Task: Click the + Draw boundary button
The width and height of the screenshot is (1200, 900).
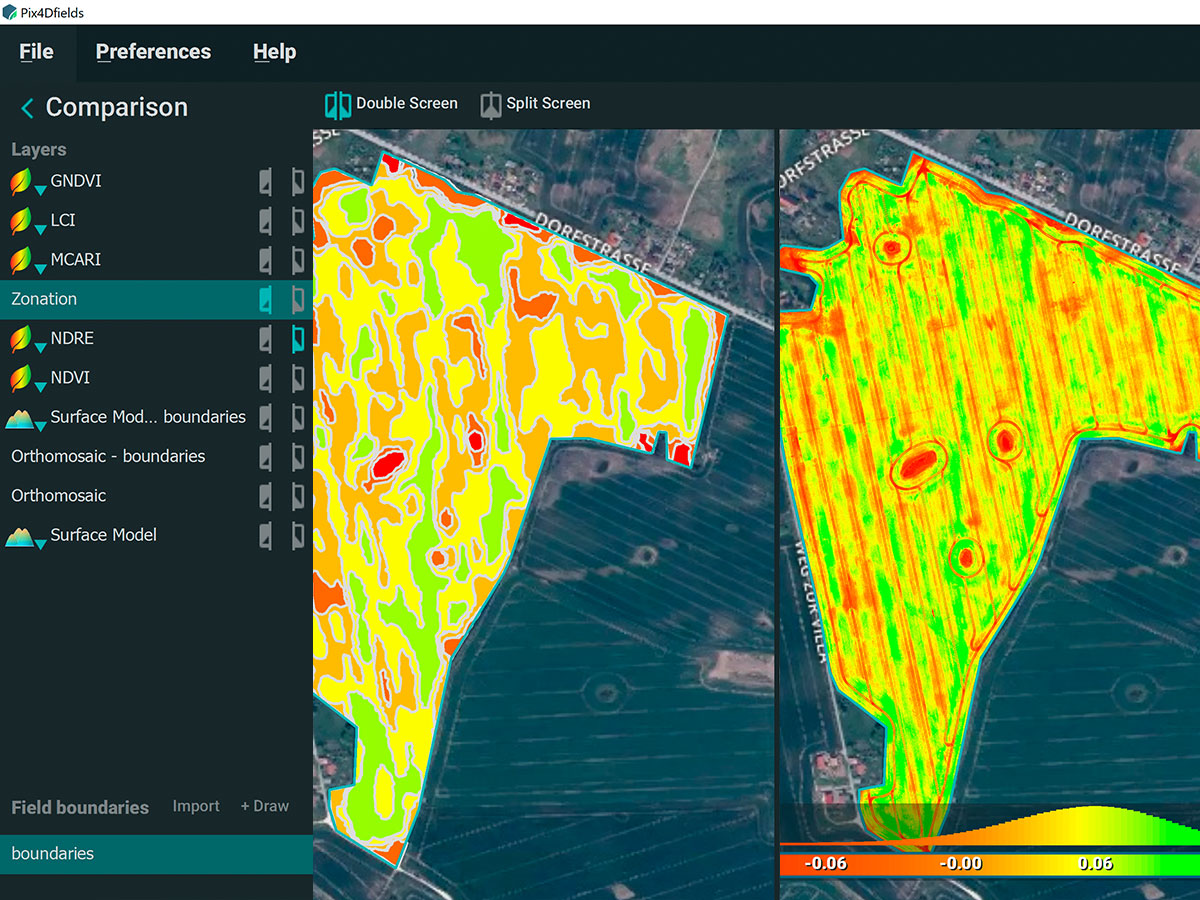Action: click(x=264, y=806)
